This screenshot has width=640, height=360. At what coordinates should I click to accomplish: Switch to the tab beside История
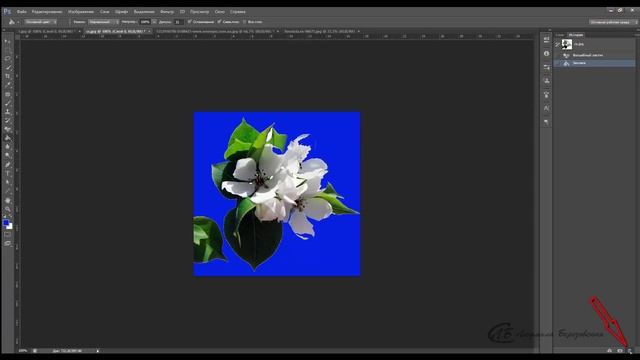[x=560, y=35]
